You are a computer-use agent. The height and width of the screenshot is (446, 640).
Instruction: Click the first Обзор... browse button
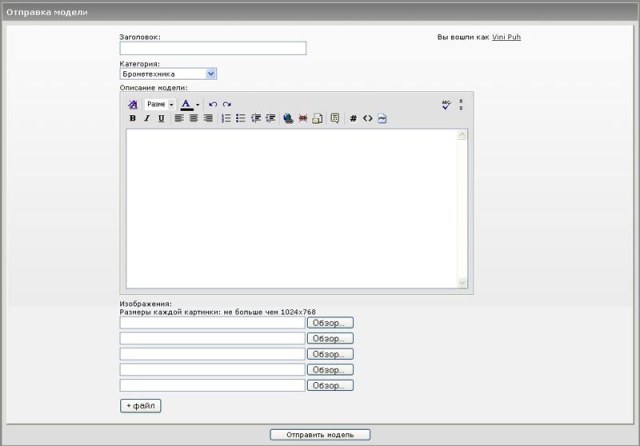tap(330, 323)
